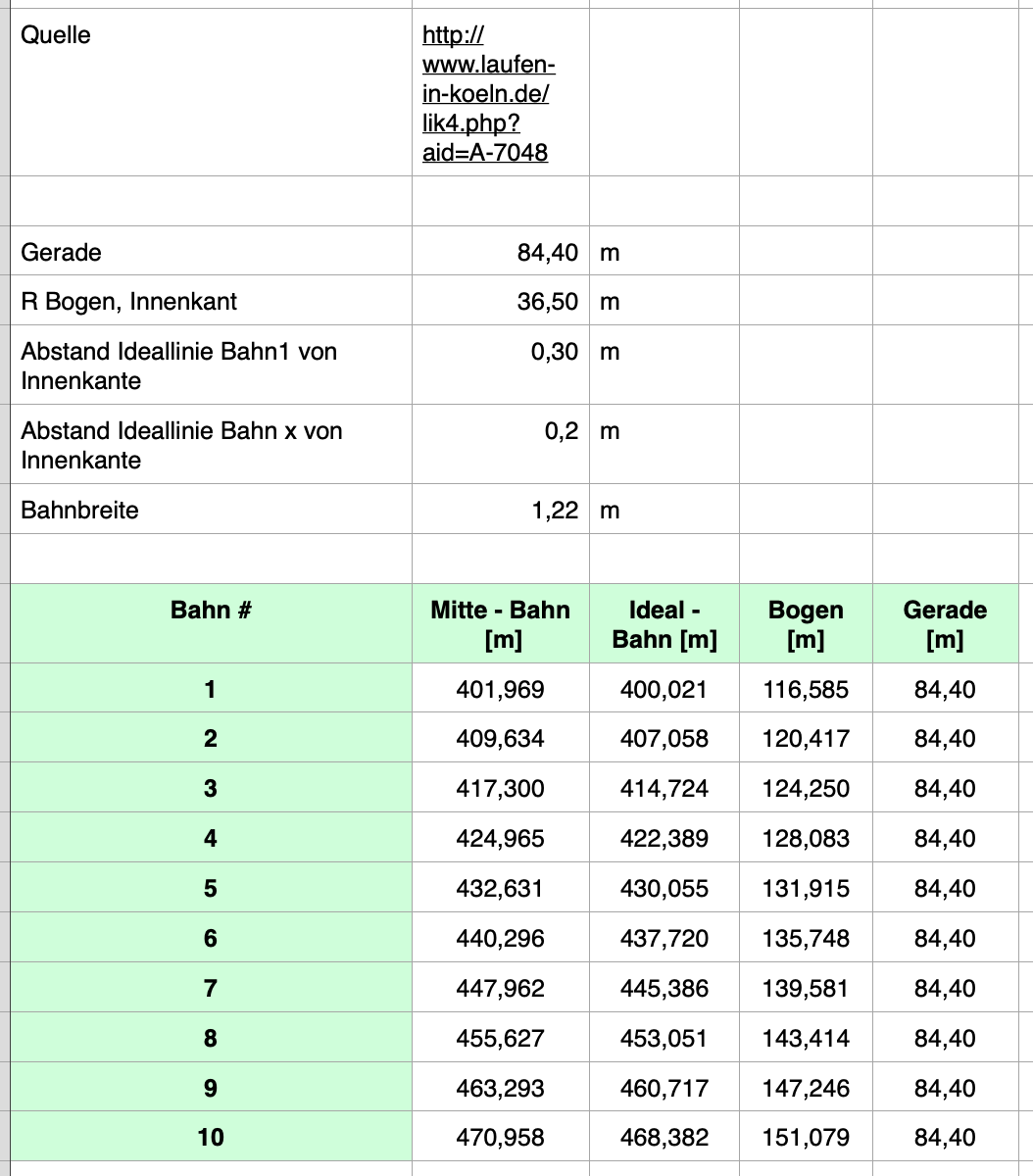Select the Bahn 10 row label cell
The image size is (1033, 1176).
(x=211, y=1138)
